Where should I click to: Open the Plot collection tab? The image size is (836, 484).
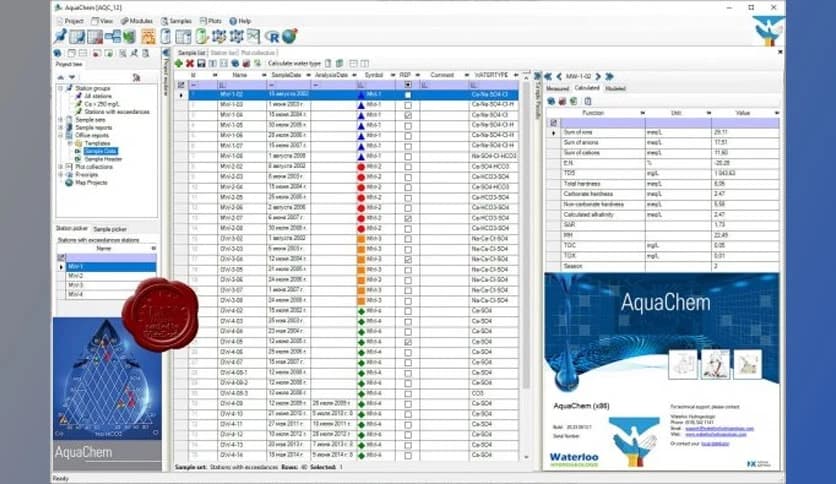[x=258, y=53]
